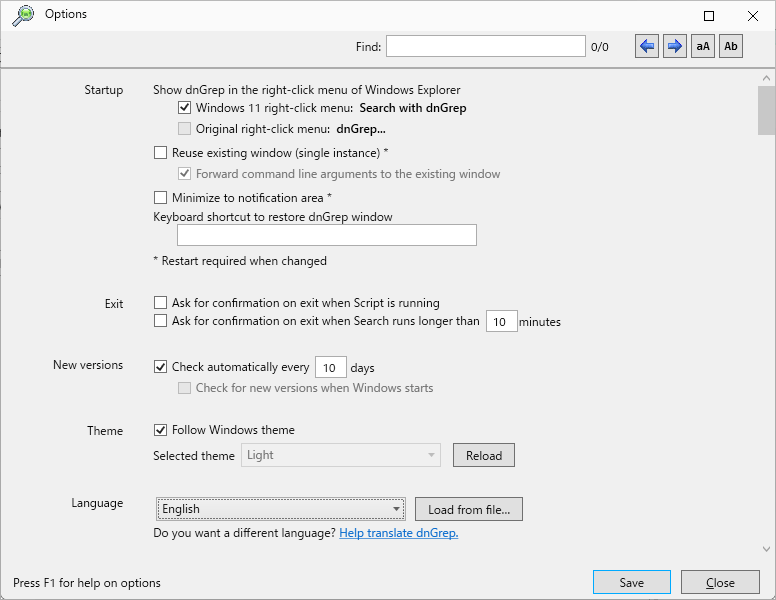Viewport: 776px width, 600px height.
Task: Click the previous match blue left arrow
Action: click(647, 47)
